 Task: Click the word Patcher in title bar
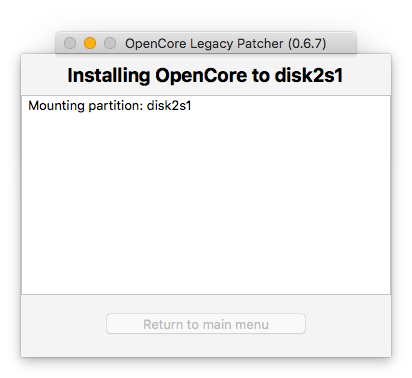click(x=260, y=44)
